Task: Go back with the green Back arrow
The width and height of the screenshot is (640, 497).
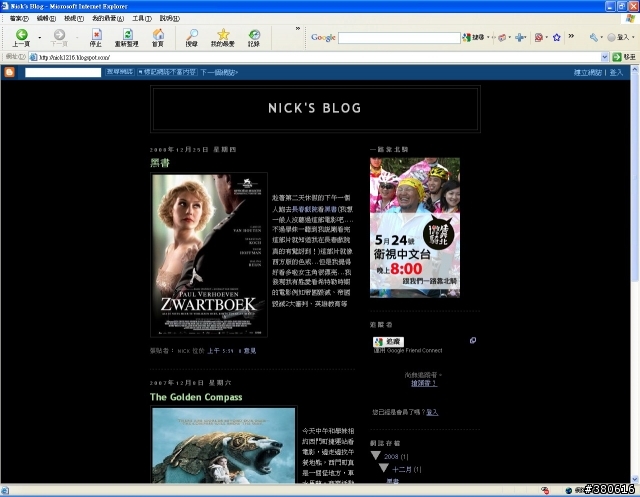Action: [x=21, y=38]
